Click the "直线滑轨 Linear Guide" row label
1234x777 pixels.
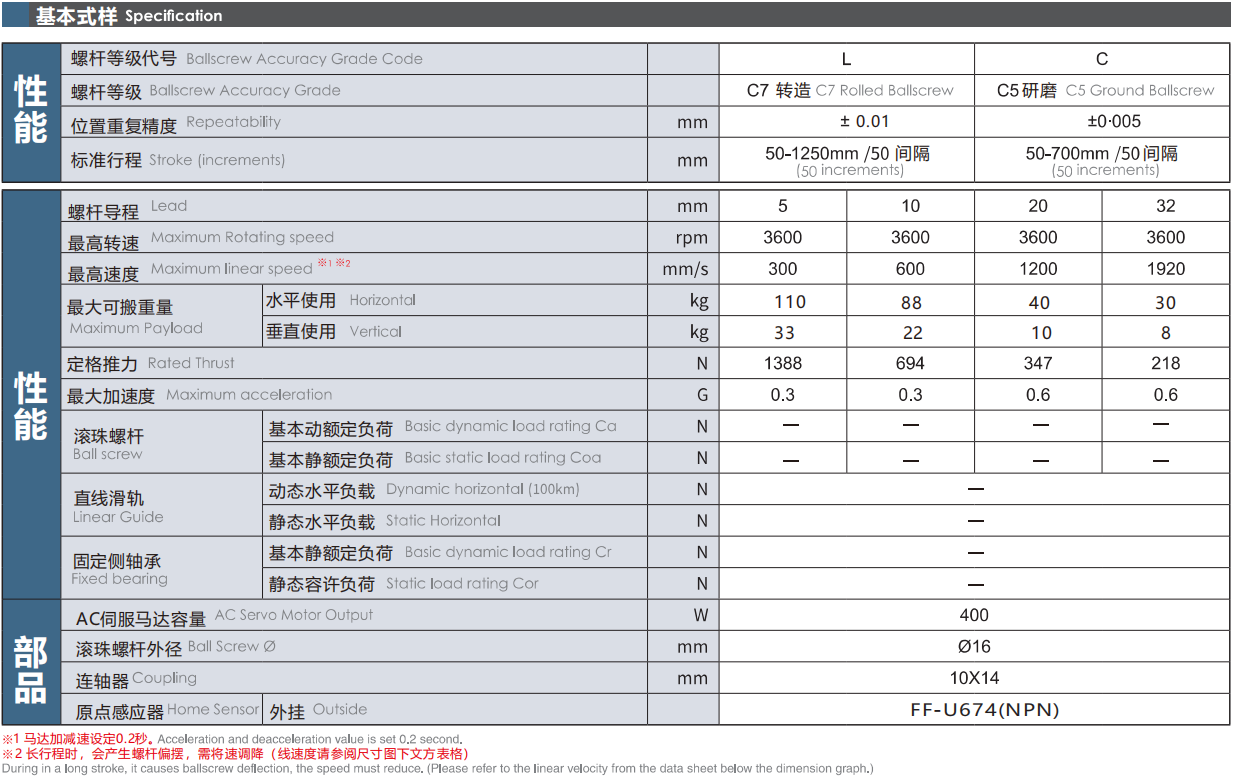tap(118, 506)
